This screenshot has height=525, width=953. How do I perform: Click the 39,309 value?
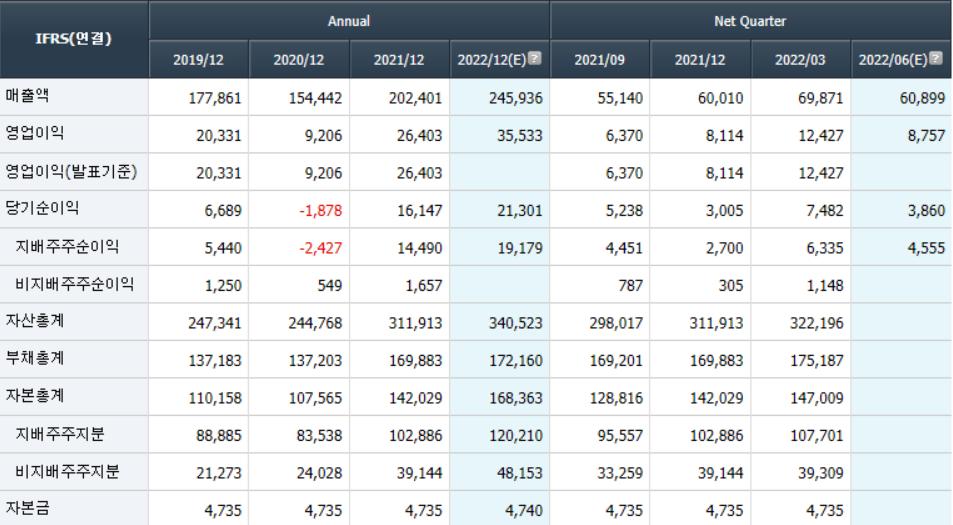(821, 473)
